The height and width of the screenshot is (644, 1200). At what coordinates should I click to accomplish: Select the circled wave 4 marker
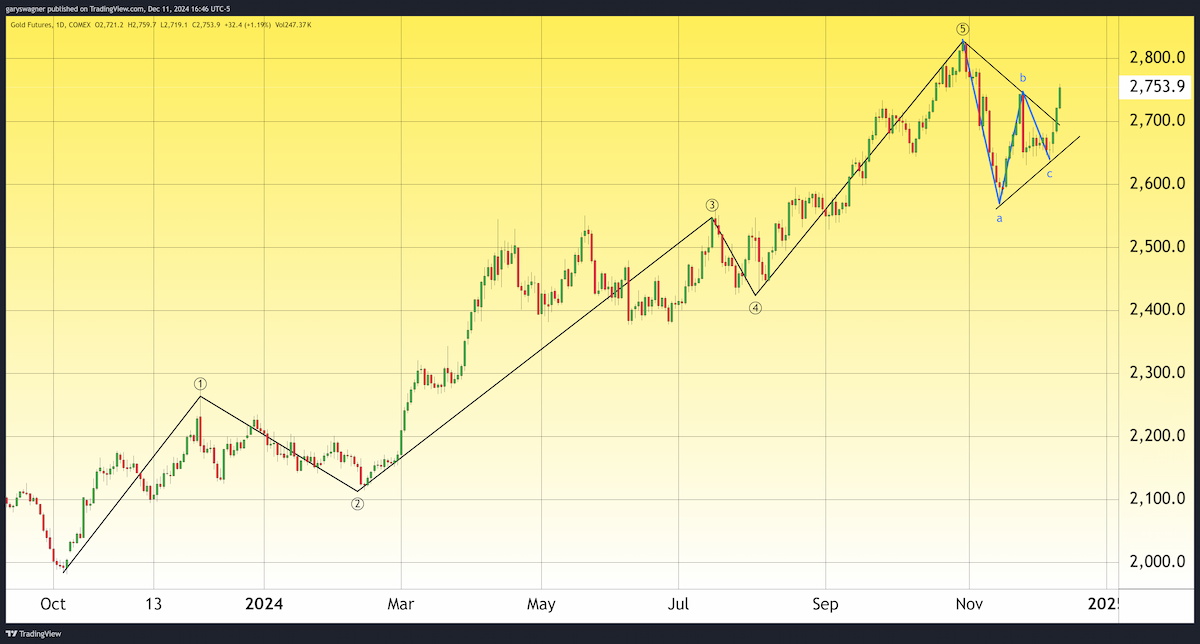(x=756, y=308)
